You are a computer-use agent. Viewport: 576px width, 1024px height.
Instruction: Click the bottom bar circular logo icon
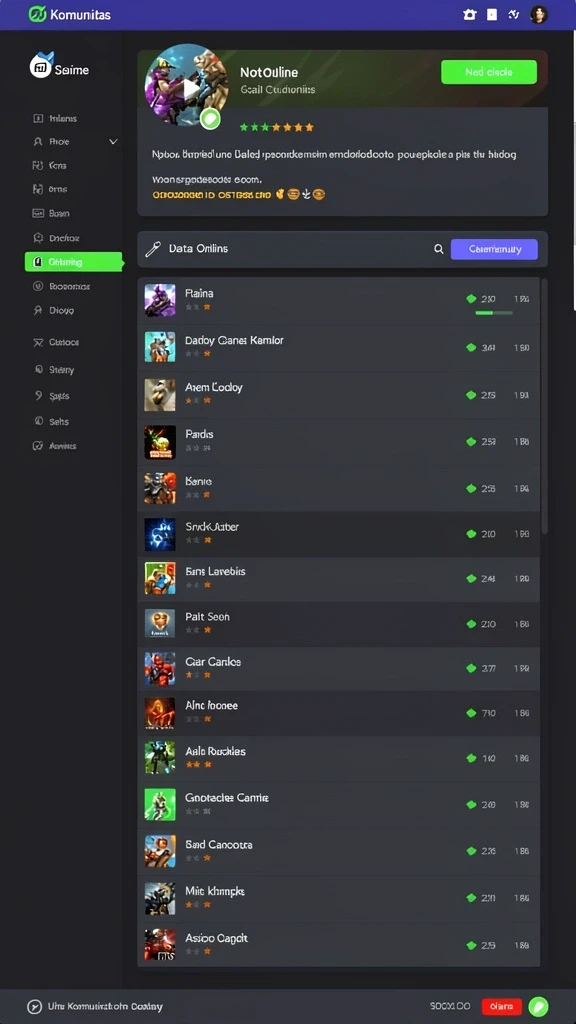point(34,1007)
